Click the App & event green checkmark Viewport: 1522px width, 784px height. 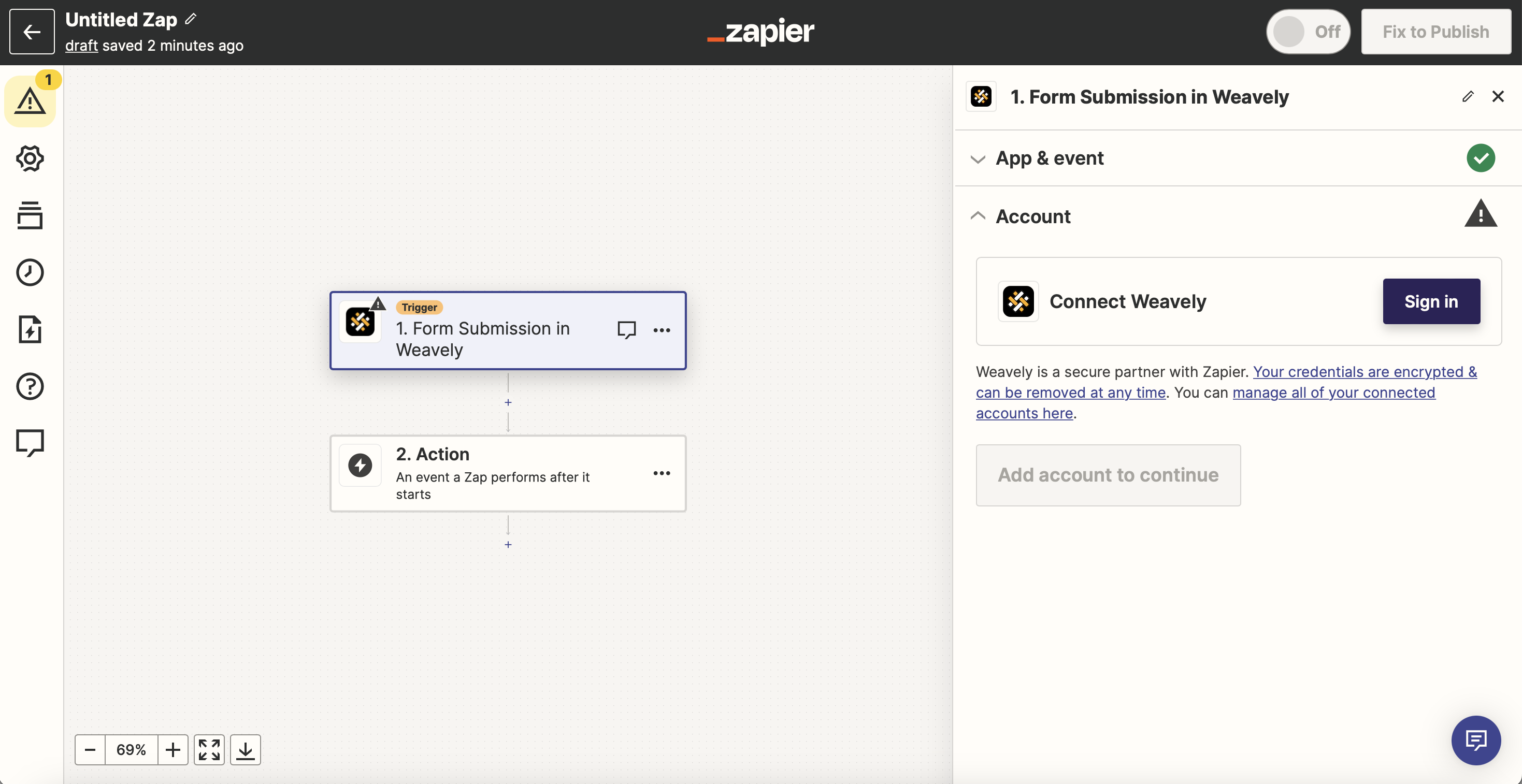1481,158
